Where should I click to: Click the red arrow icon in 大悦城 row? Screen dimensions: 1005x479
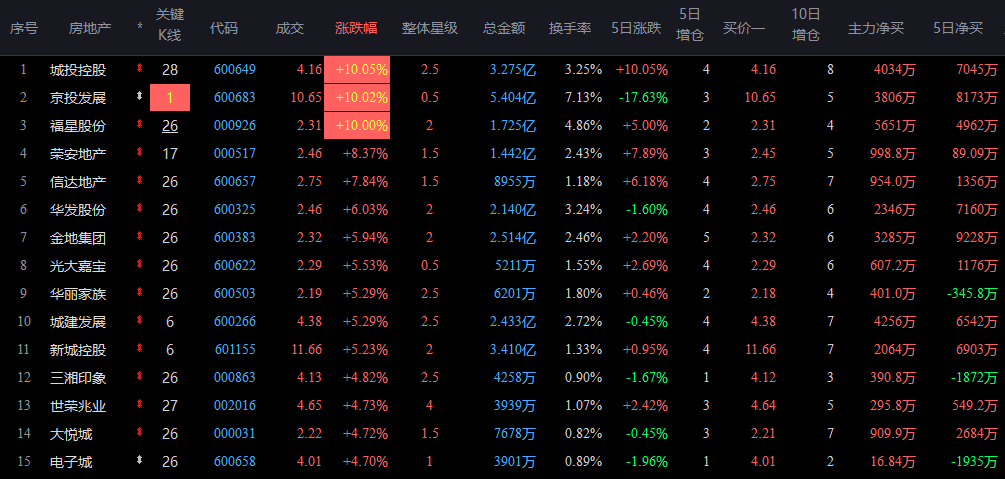(x=140, y=433)
